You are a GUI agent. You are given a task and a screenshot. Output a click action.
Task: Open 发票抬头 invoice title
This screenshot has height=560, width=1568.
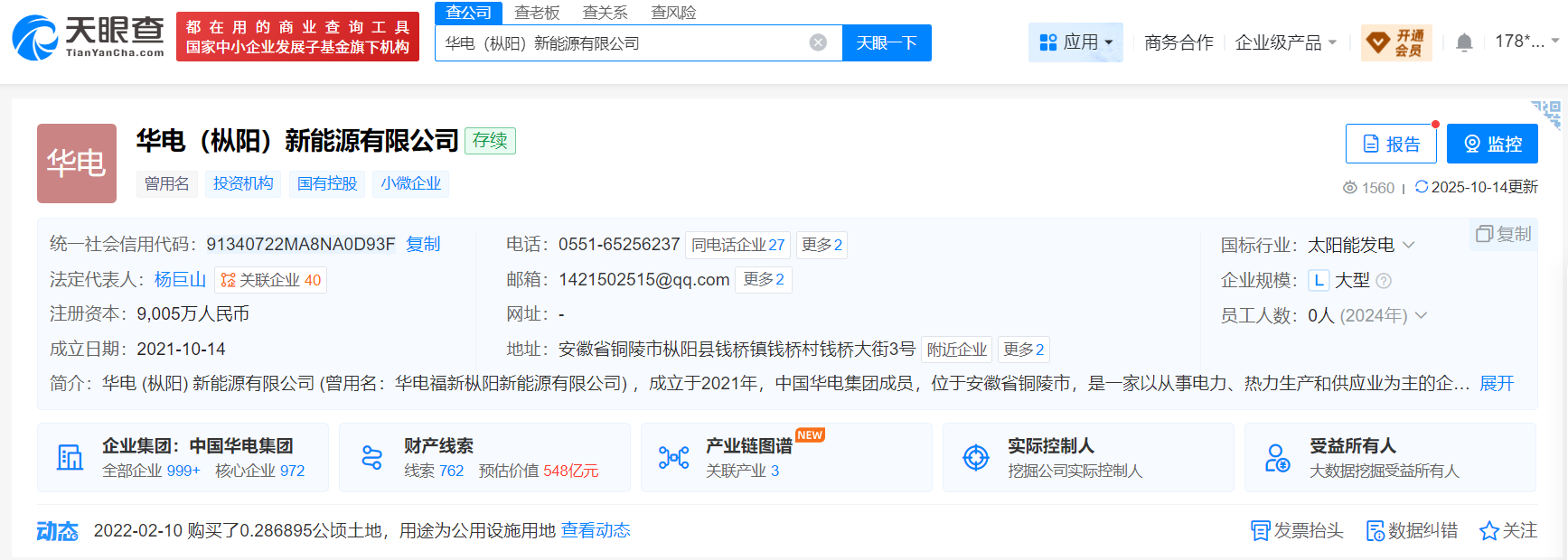pos(1297,530)
